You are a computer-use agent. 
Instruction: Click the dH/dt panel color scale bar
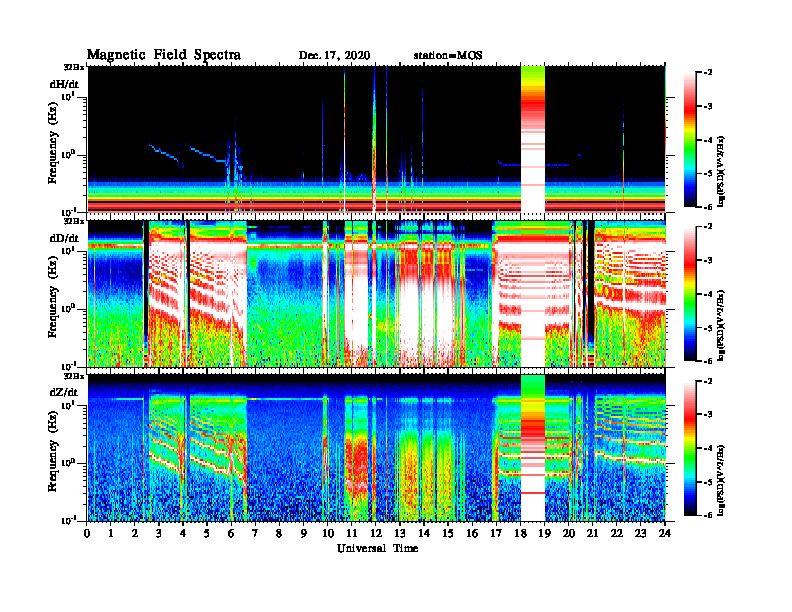click(689, 139)
